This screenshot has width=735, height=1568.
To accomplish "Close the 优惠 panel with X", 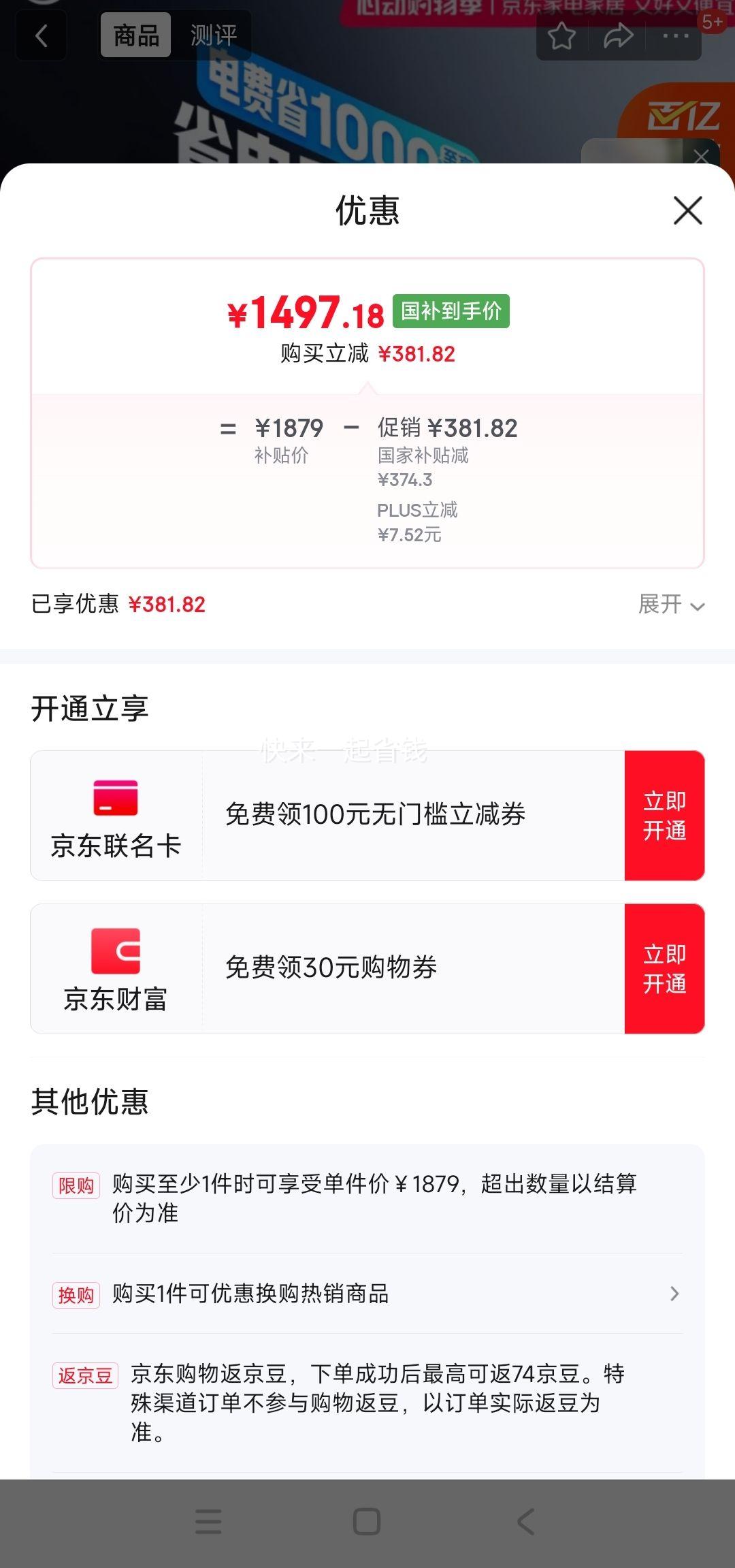I will (688, 210).
